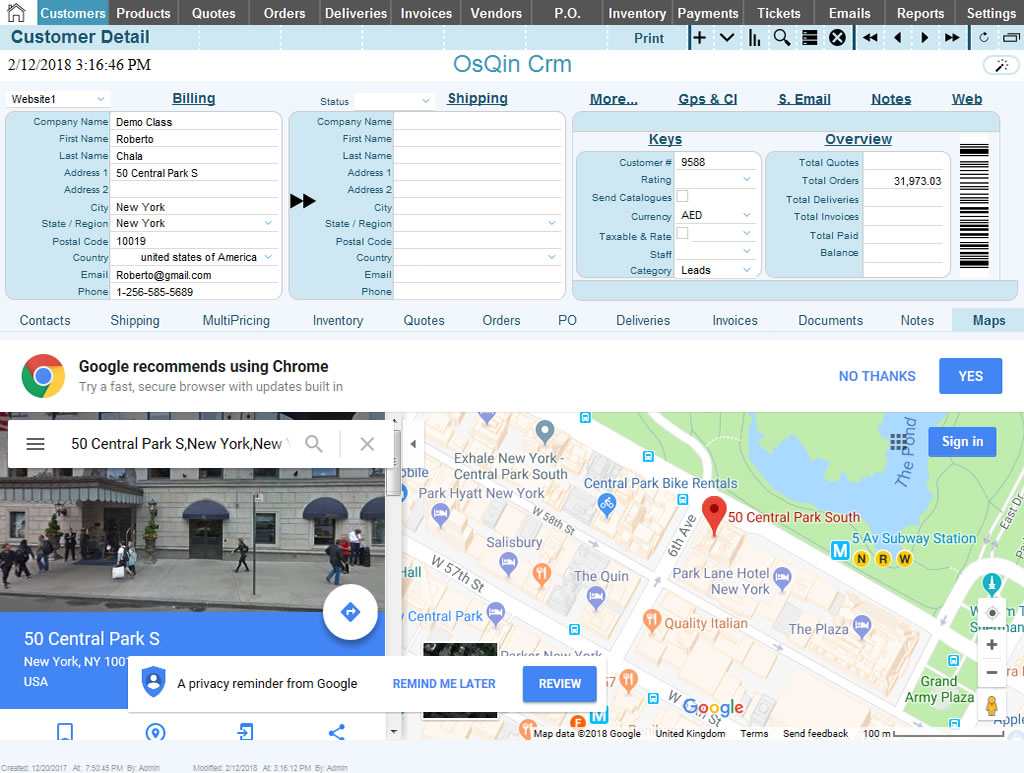Jump to last record arrow
The image size is (1024, 773).
coord(952,38)
